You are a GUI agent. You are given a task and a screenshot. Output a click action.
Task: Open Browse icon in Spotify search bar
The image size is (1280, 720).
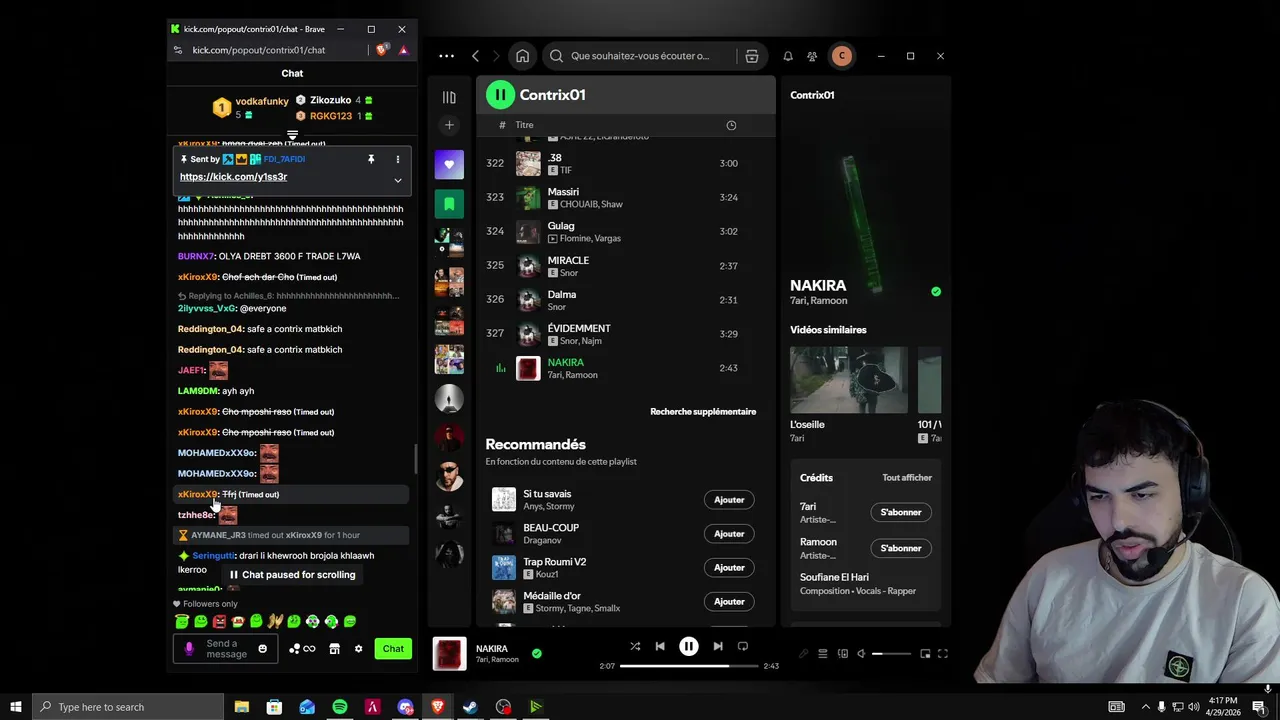751,56
